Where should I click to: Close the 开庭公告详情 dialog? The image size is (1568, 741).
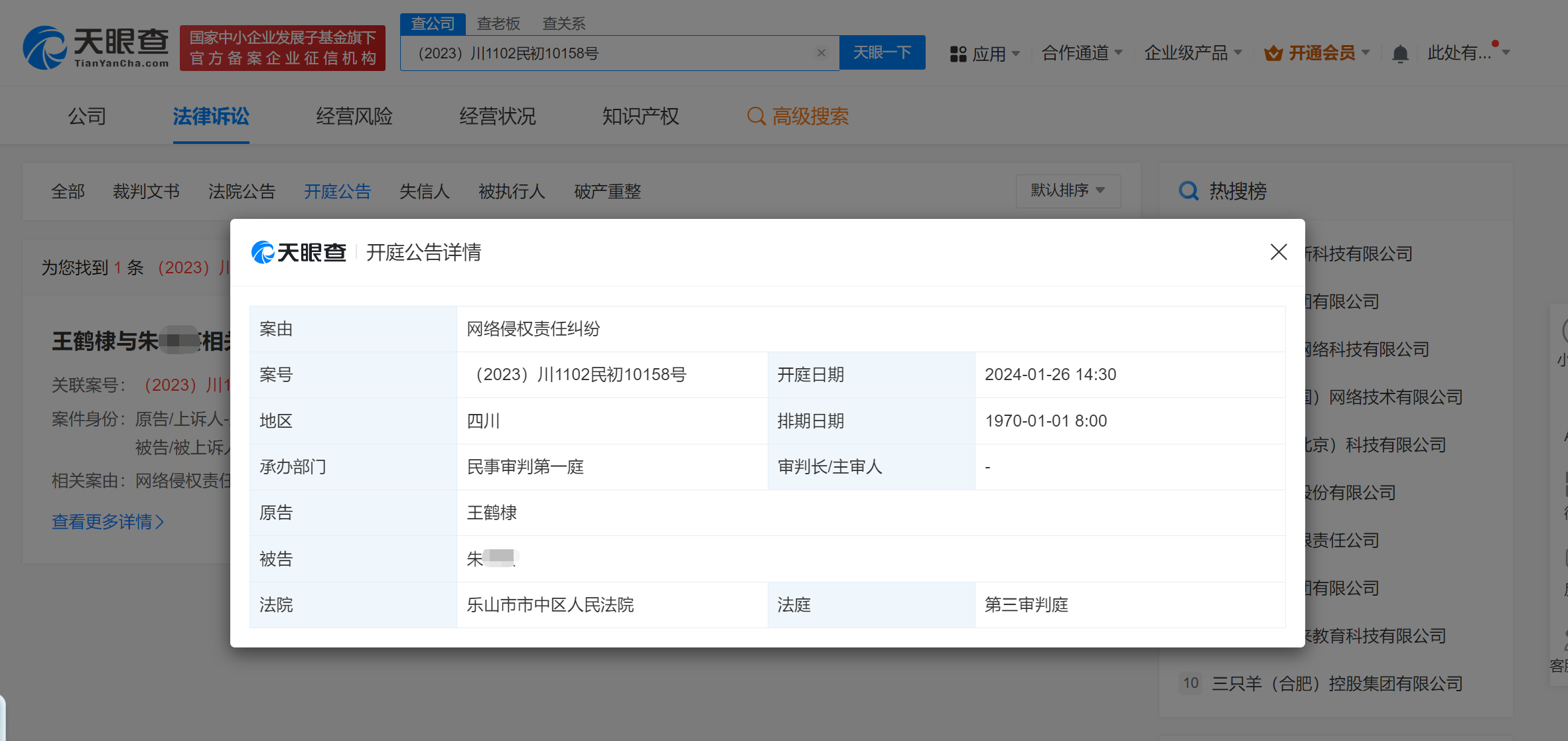pos(1278,252)
